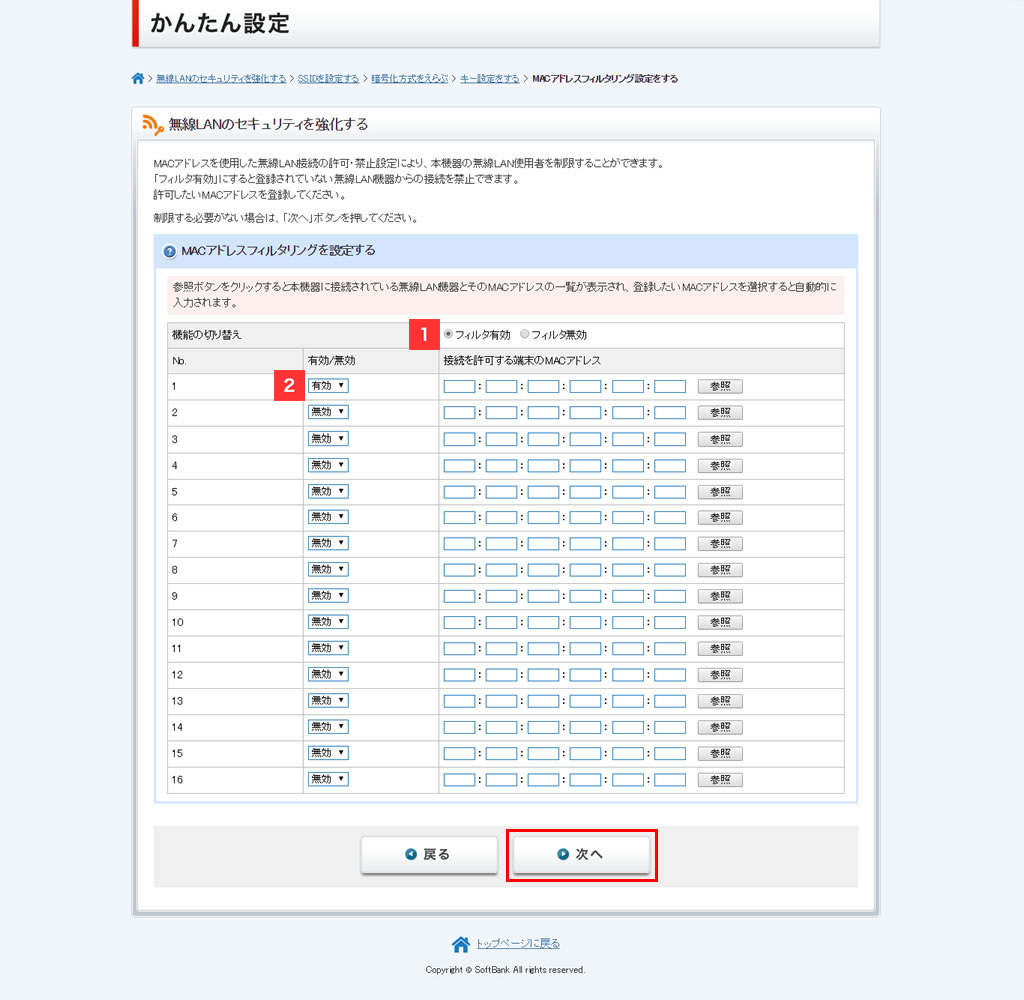Click first MAC address field in row 10
This screenshot has width=1024, height=1000.
click(460, 622)
